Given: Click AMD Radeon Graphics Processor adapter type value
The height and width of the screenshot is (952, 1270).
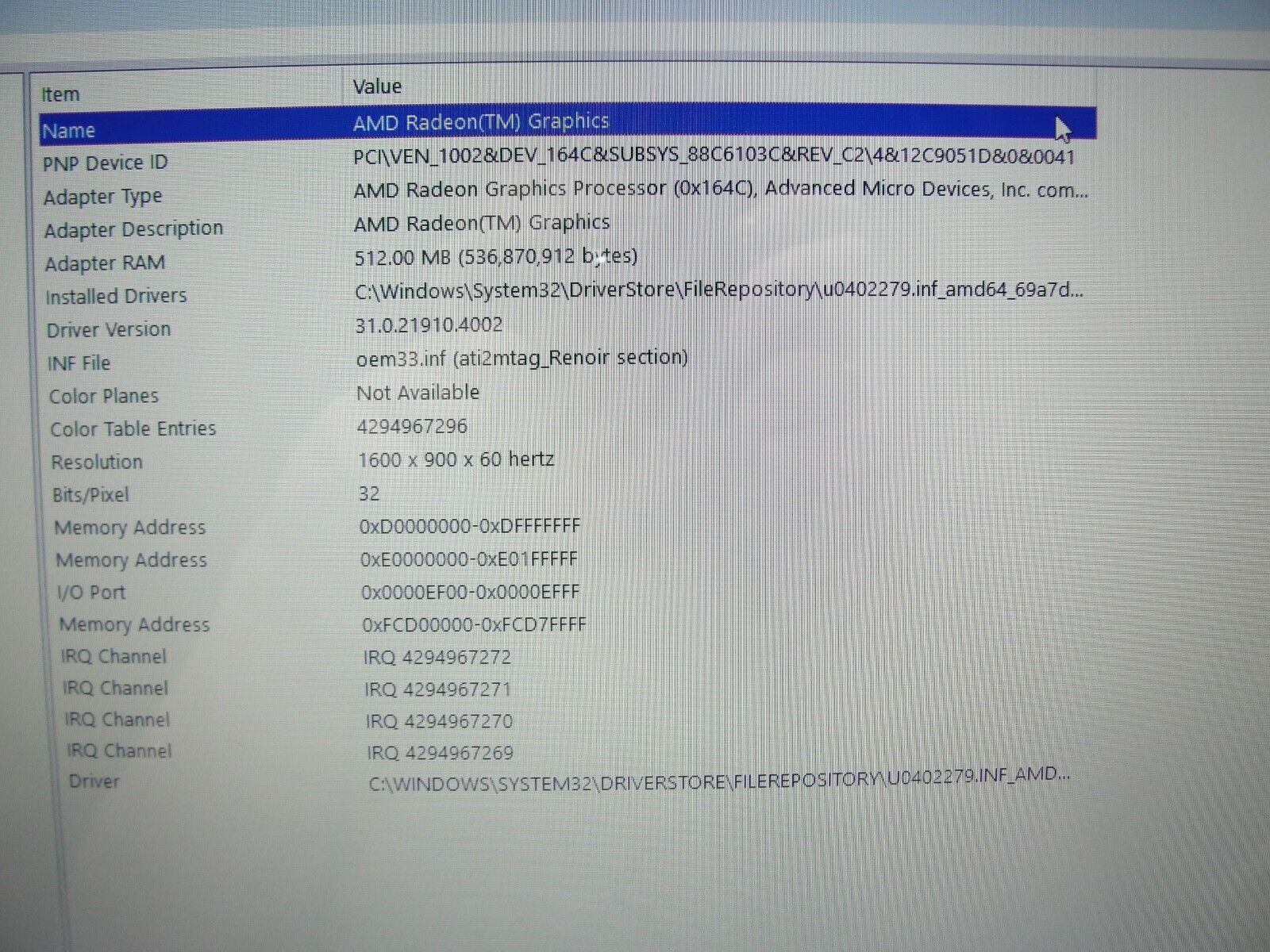Looking at the screenshot, I should click(721, 190).
